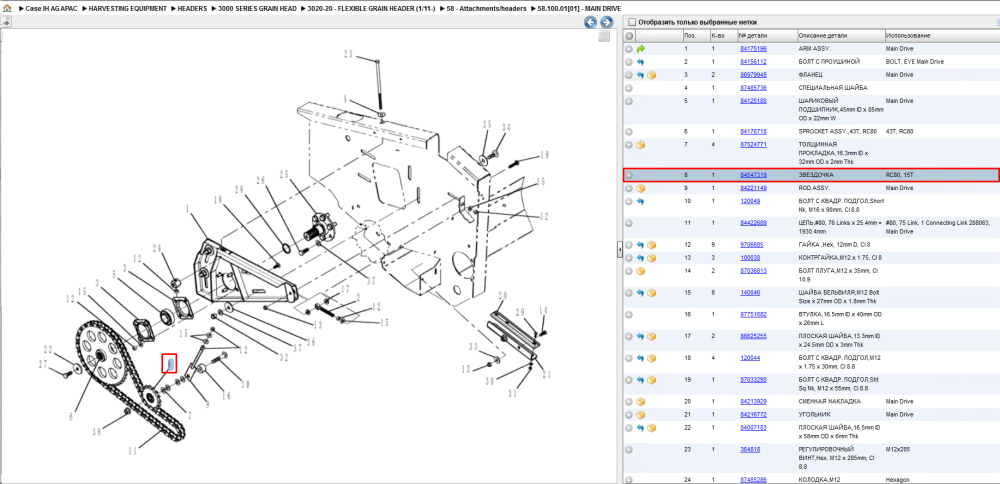This screenshot has height=484, width=1000.
Task: Click plus button in SPROCKET ASSY. row
Action: pos(629,131)
